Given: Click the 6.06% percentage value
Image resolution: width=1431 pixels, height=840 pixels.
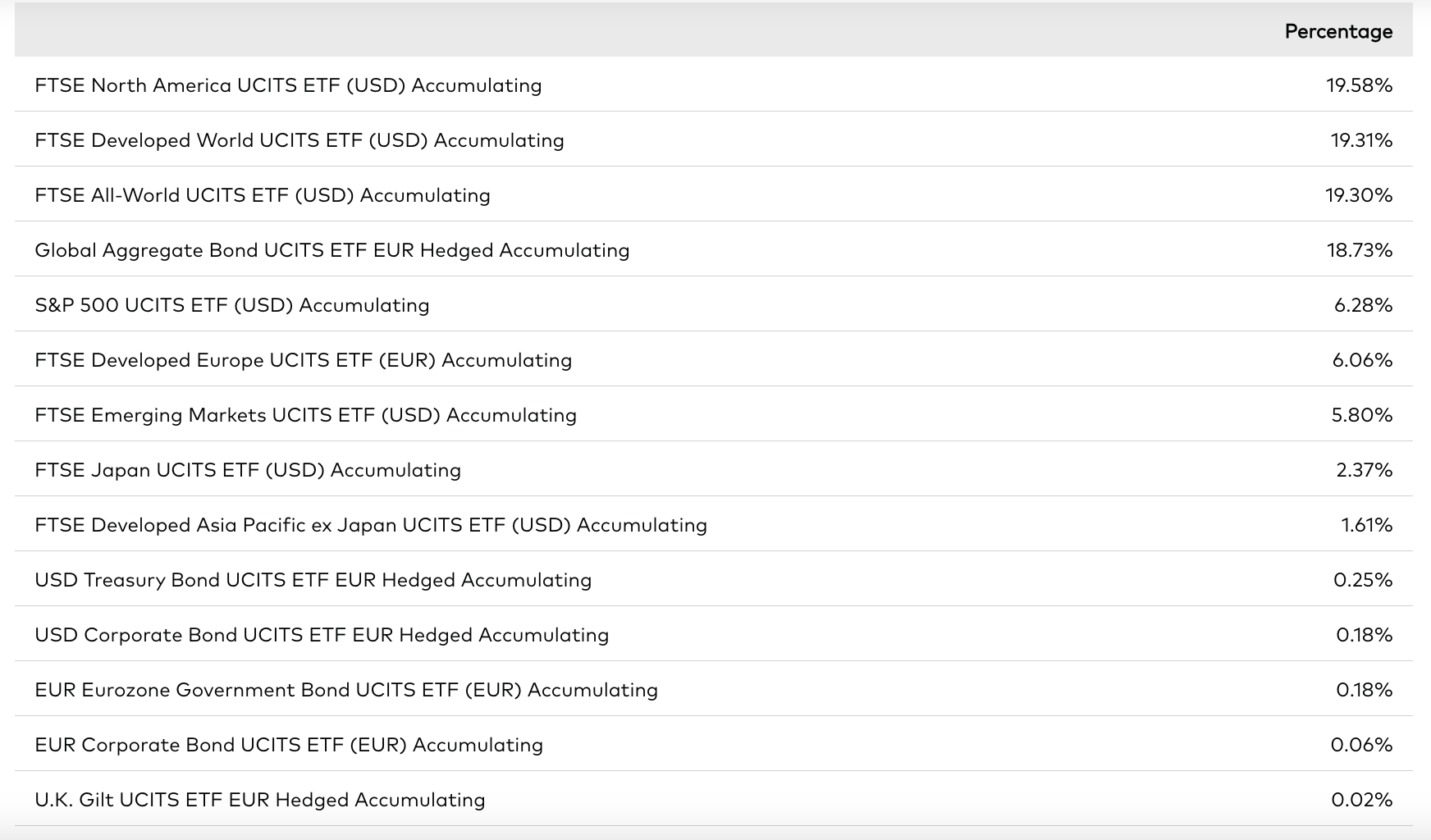Looking at the screenshot, I should click(x=1362, y=360).
